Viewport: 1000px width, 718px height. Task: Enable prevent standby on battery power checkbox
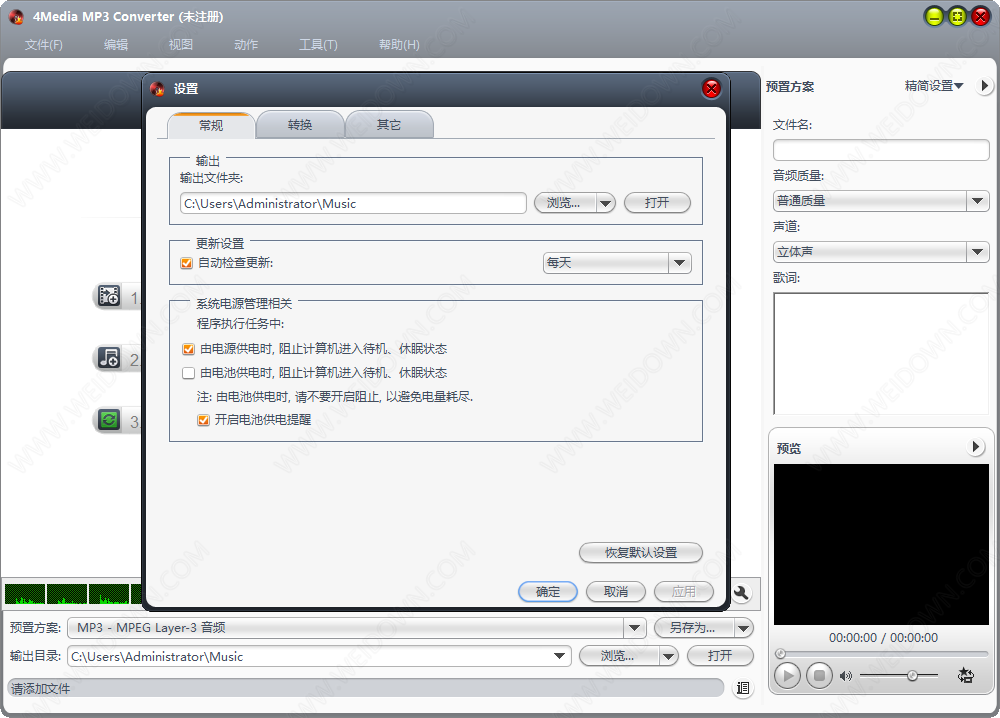click(188, 373)
